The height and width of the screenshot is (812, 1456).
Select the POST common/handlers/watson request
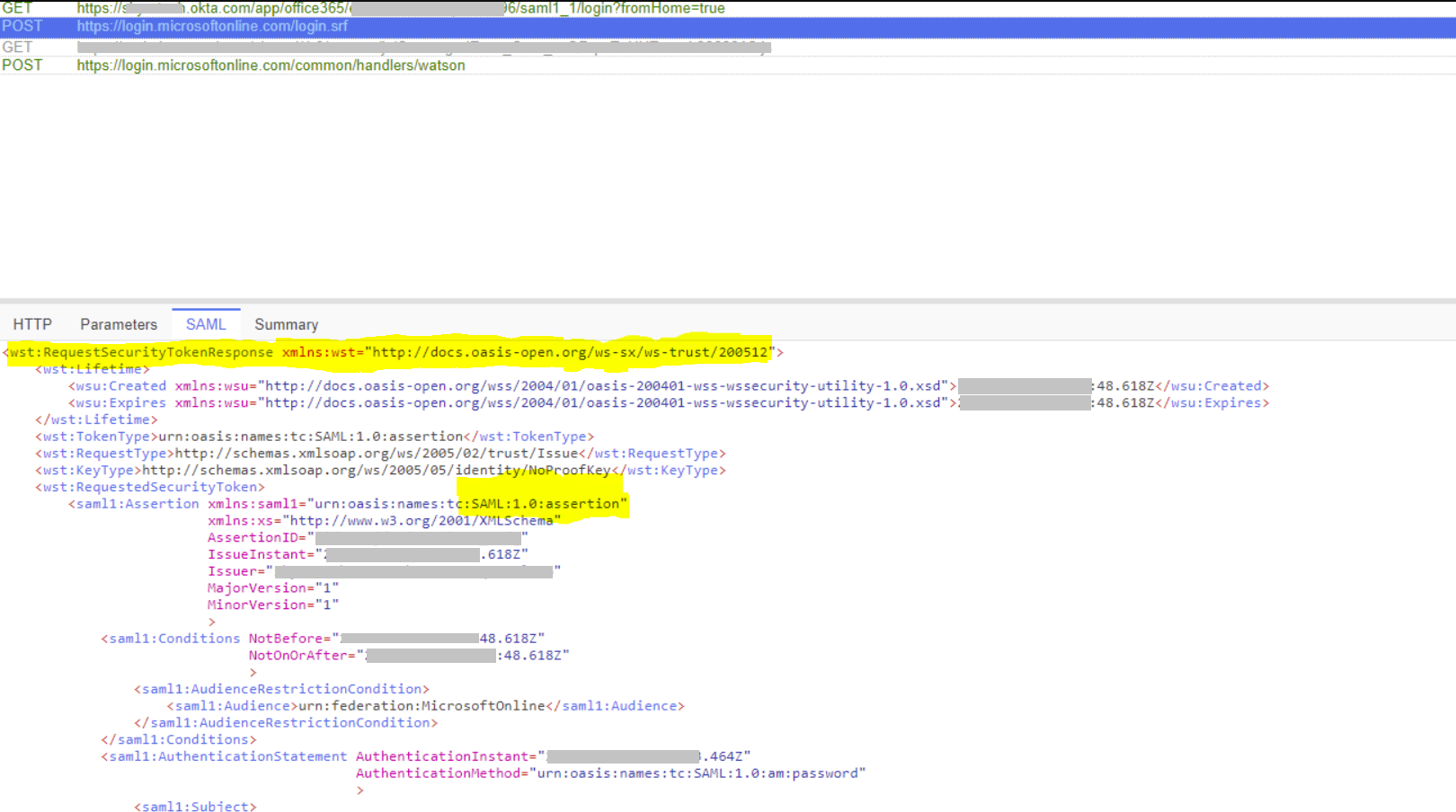[x=728, y=66]
